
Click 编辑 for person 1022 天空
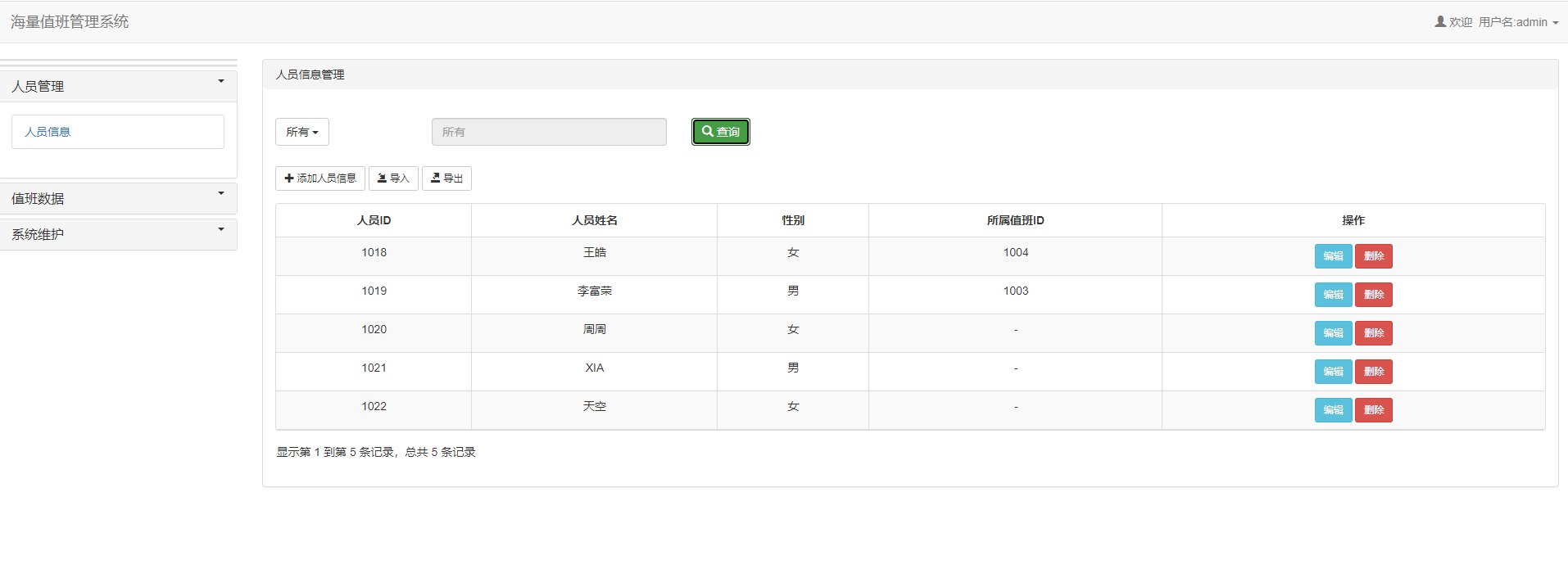(1334, 410)
